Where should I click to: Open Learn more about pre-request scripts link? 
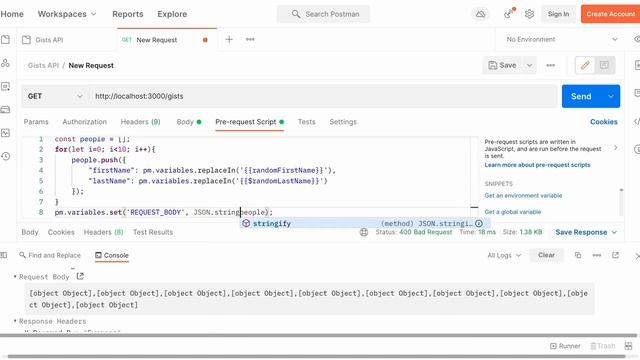537,165
